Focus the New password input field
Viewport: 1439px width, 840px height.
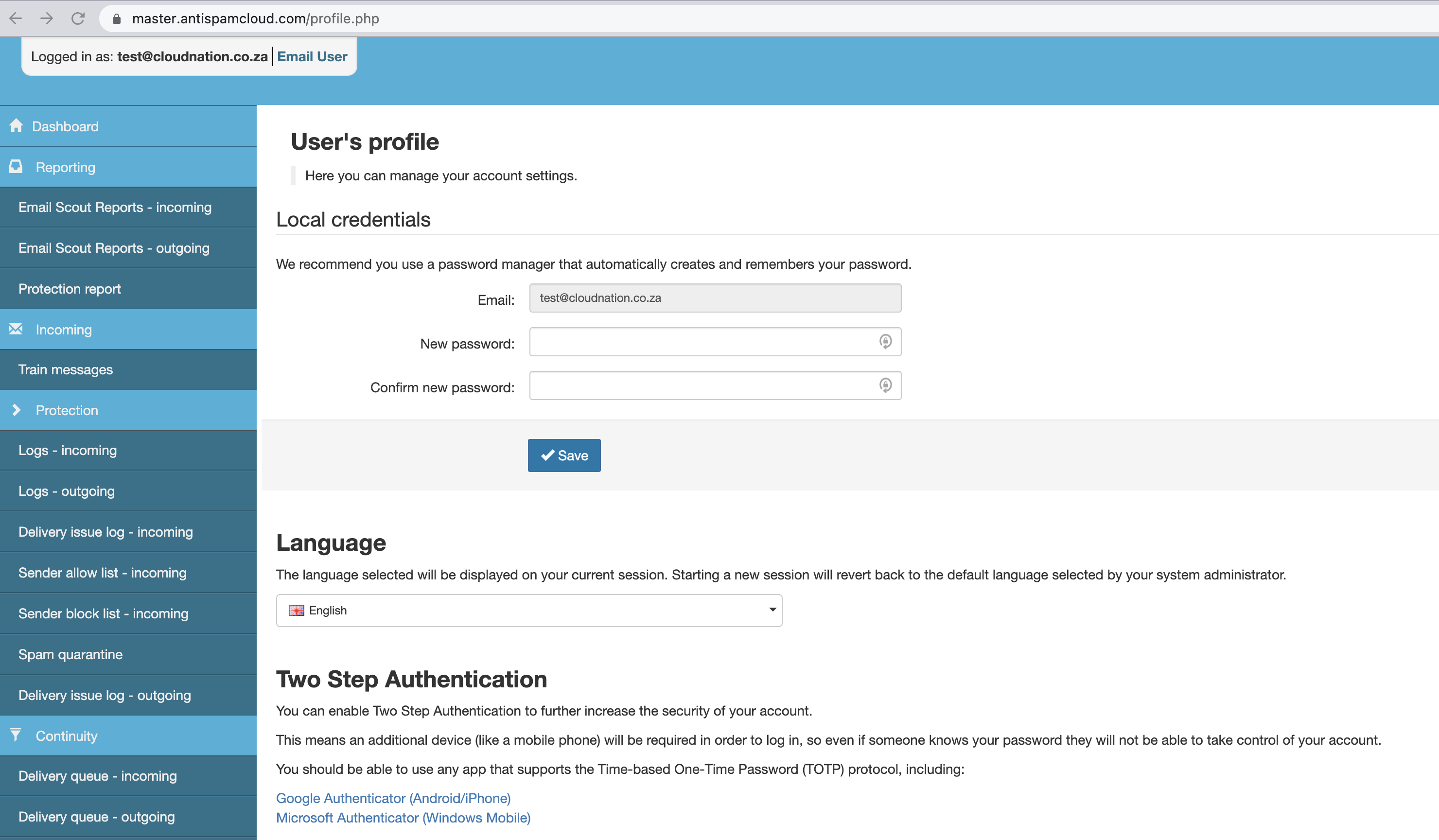pyautogui.click(x=702, y=342)
